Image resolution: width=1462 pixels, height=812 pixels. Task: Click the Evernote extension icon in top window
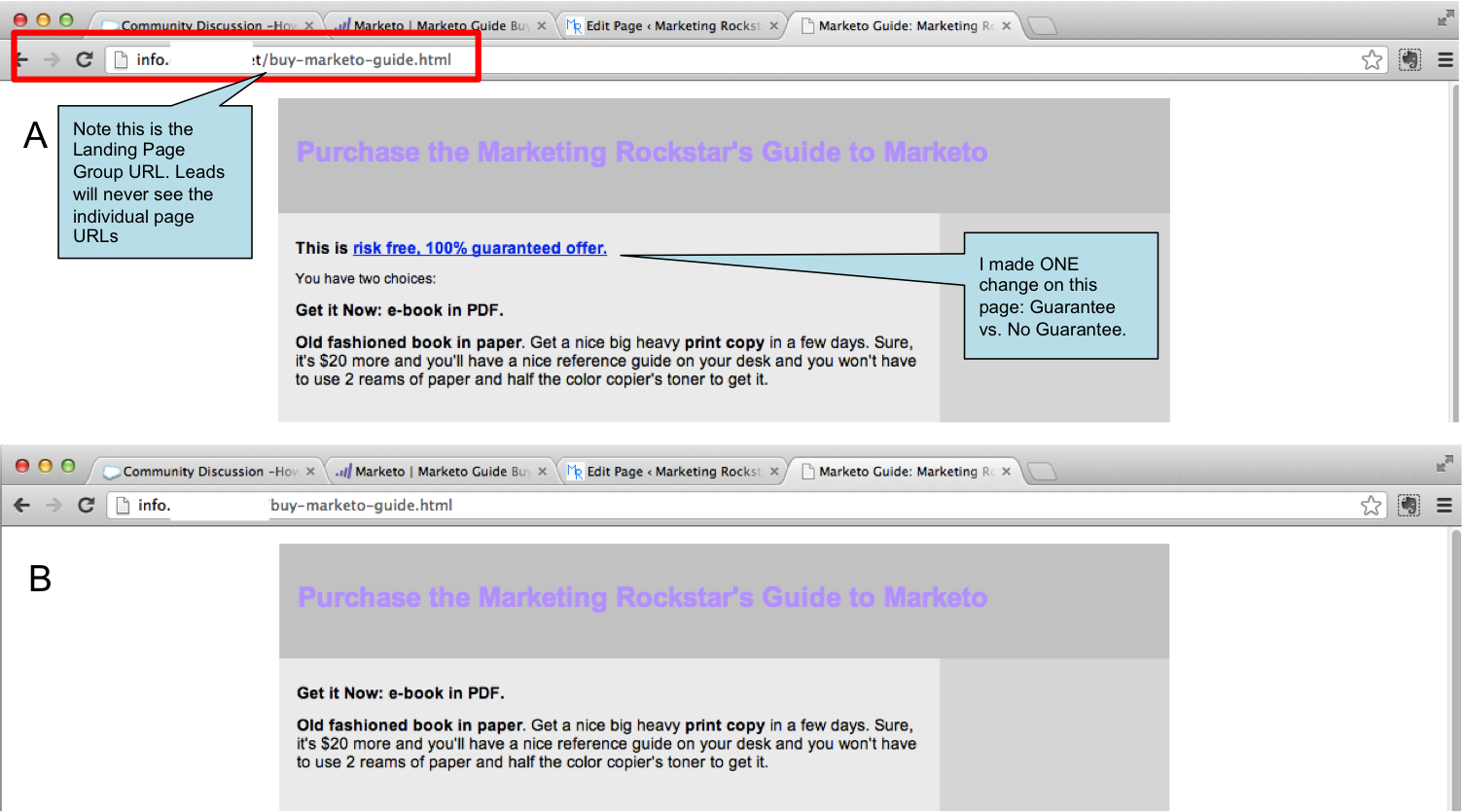[x=1409, y=60]
